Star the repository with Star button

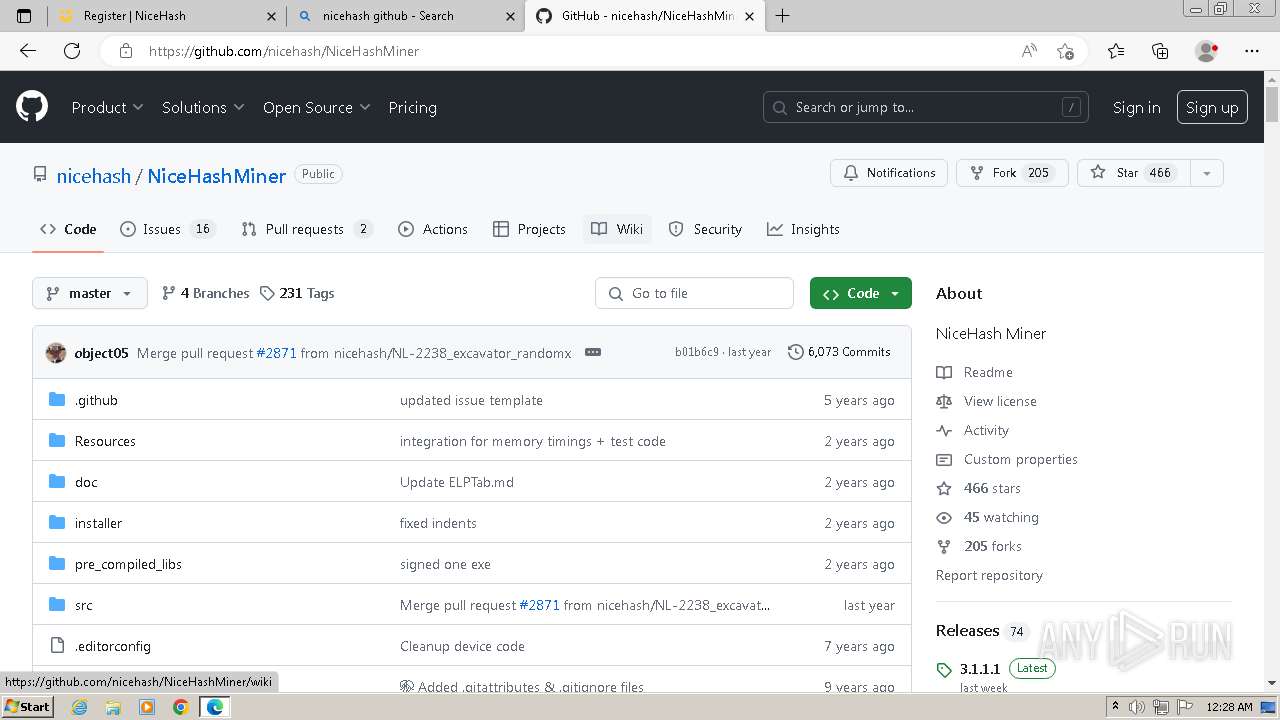click(x=1133, y=173)
